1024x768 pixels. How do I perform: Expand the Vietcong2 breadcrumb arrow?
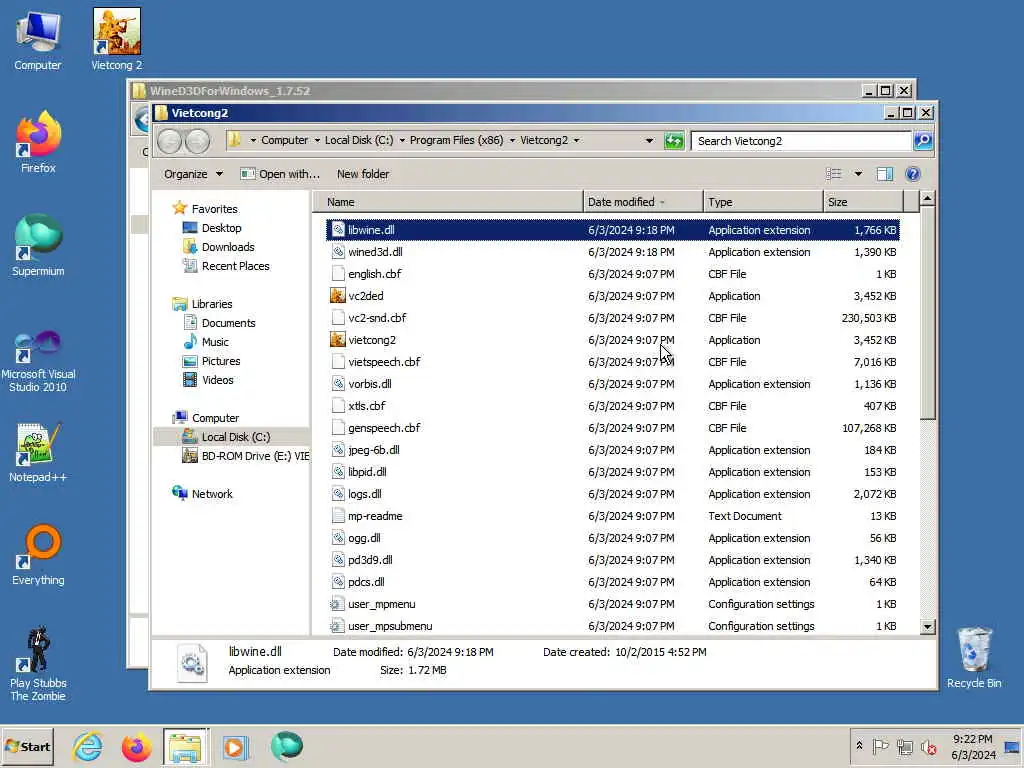(x=577, y=140)
